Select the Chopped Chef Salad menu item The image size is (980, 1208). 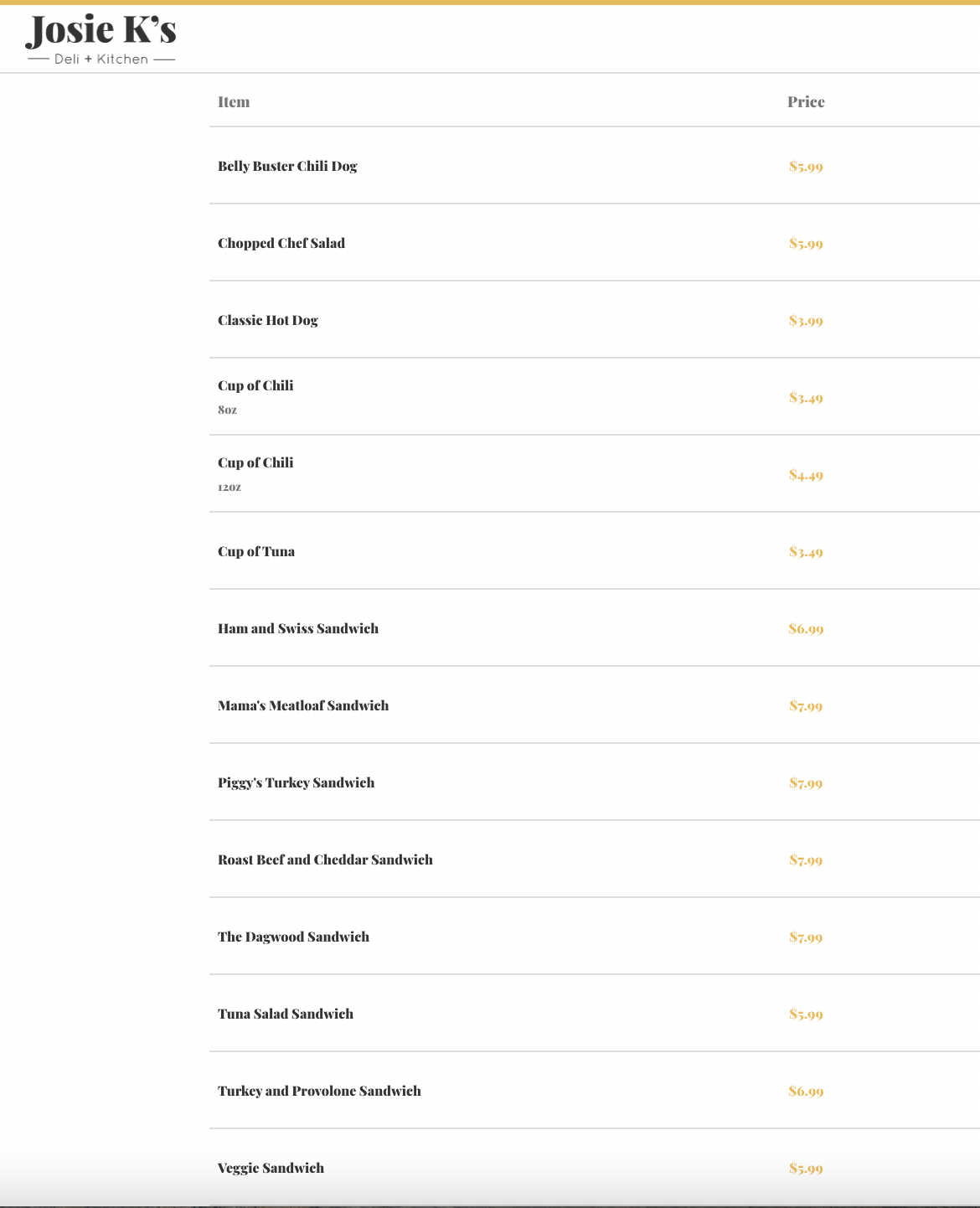pyautogui.click(x=281, y=243)
